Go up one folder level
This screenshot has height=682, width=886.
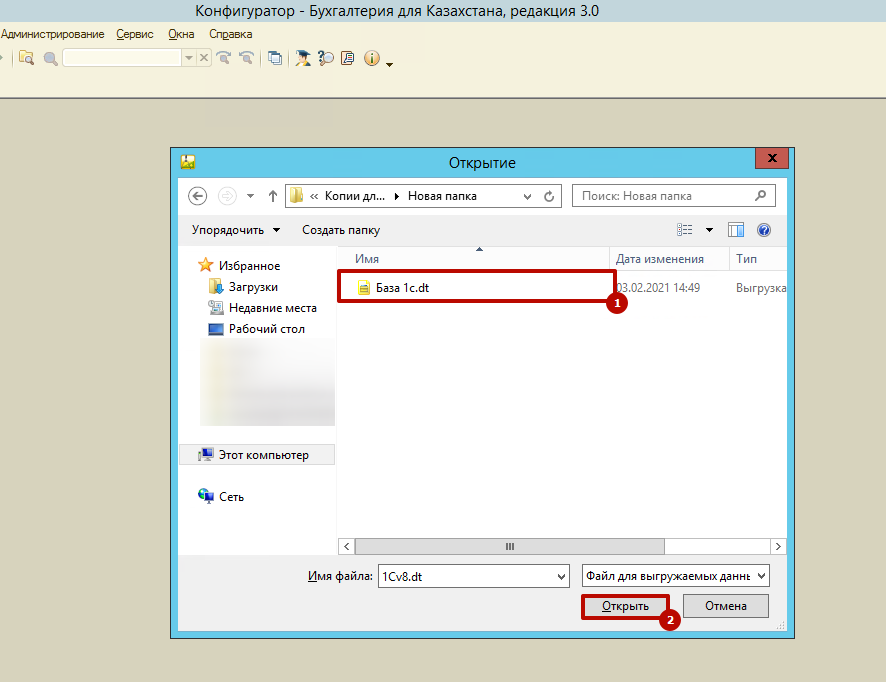(x=272, y=196)
